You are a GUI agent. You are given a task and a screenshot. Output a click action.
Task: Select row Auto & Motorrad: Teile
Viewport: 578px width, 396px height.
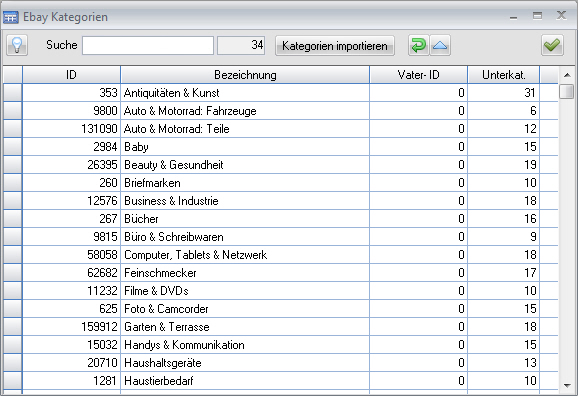click(281, 129)
